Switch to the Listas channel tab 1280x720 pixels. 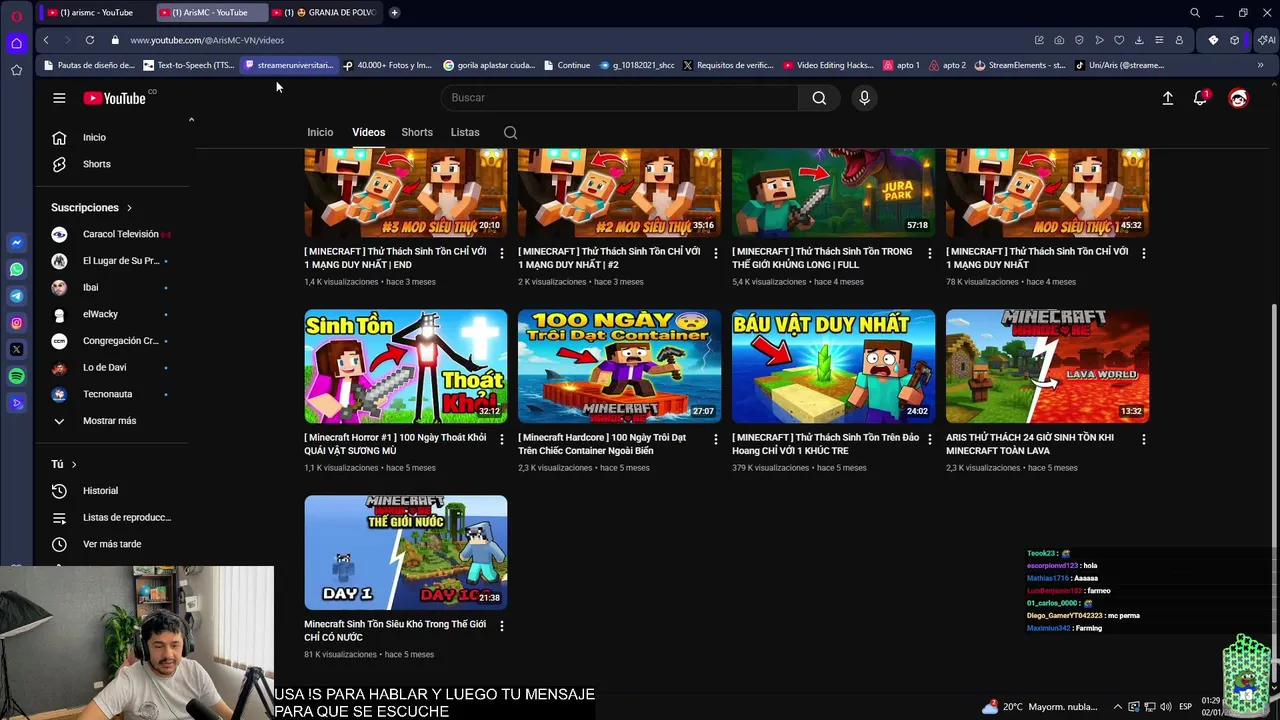point(465,132)
